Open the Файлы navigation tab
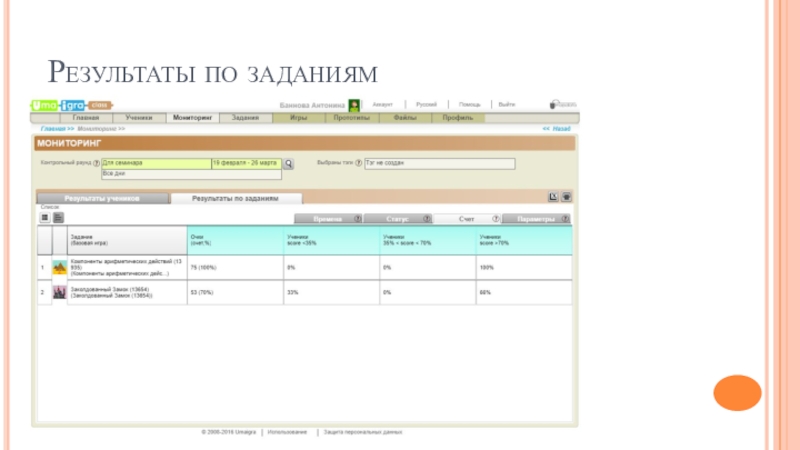Image resolution: width=800 pixels, height=450 pixels. pos(405,118)
